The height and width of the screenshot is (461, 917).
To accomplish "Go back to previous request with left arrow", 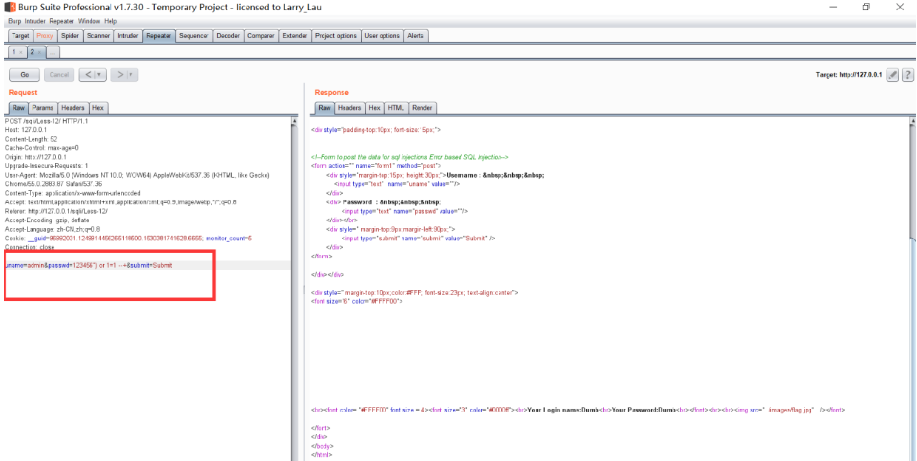I will click(x=88, y=75).
